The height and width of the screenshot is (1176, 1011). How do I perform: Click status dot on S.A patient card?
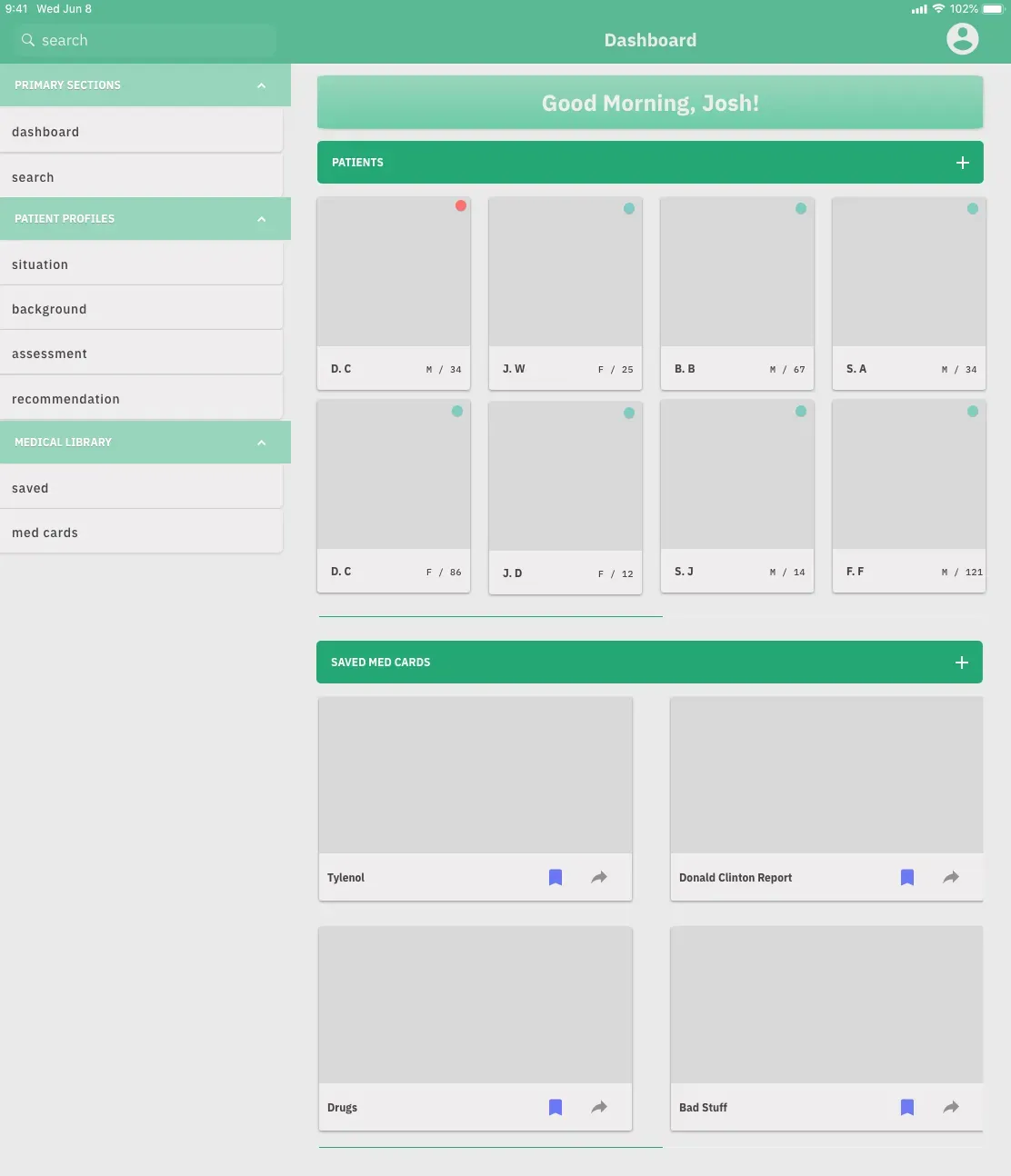973,209
